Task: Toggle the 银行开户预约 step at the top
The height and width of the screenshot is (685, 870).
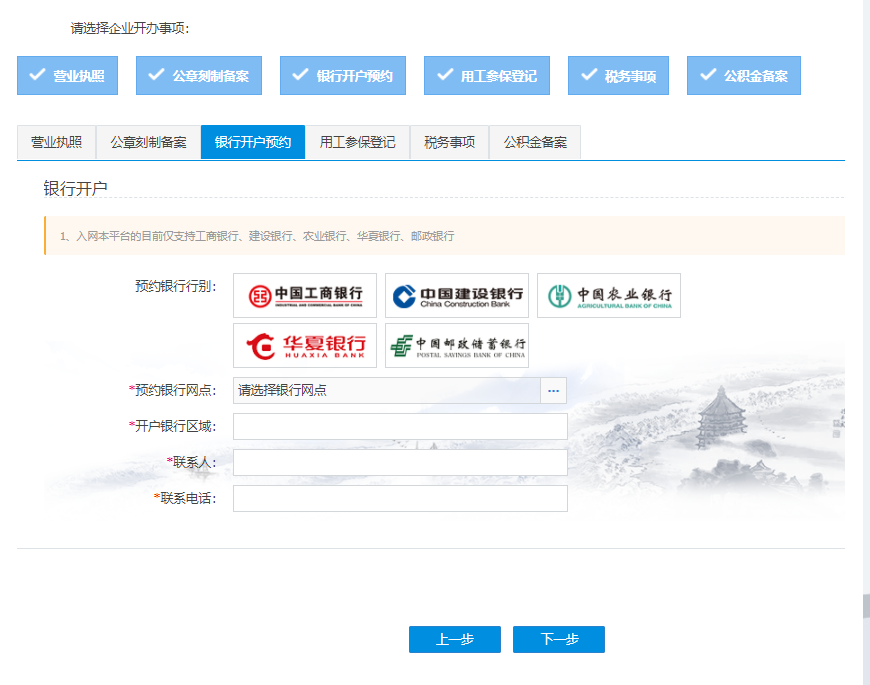Action: pyautogui.click(x=342, y=74)
